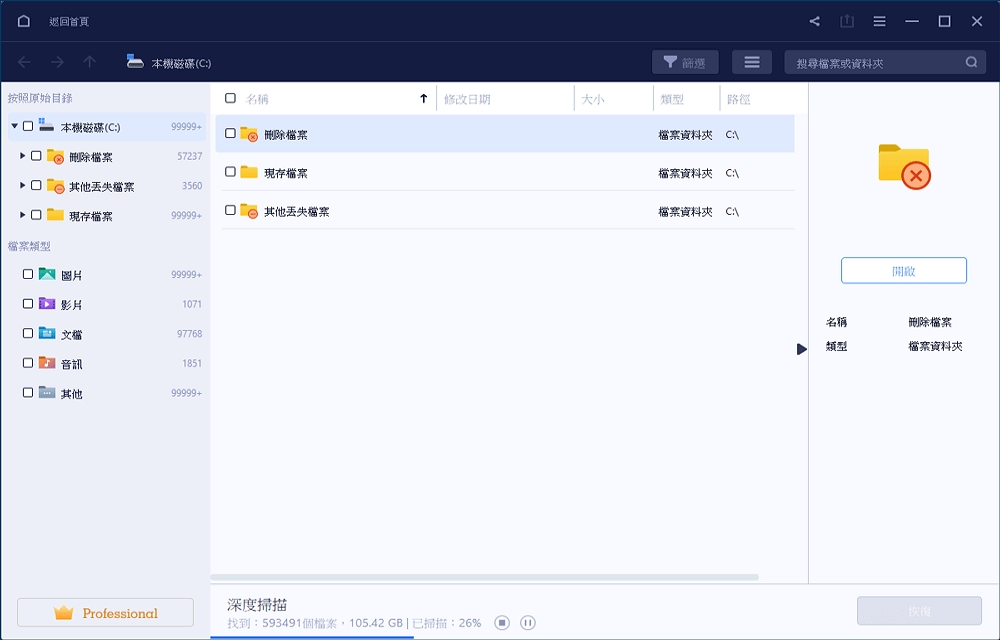Click the home icon in title bar
This screenshot has width=1000, height=640.
(24, 21)
